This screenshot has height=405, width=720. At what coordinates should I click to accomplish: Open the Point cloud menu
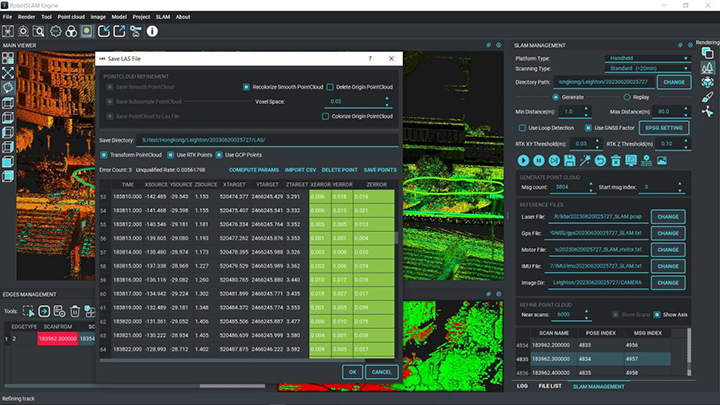(x=71, y=17)
